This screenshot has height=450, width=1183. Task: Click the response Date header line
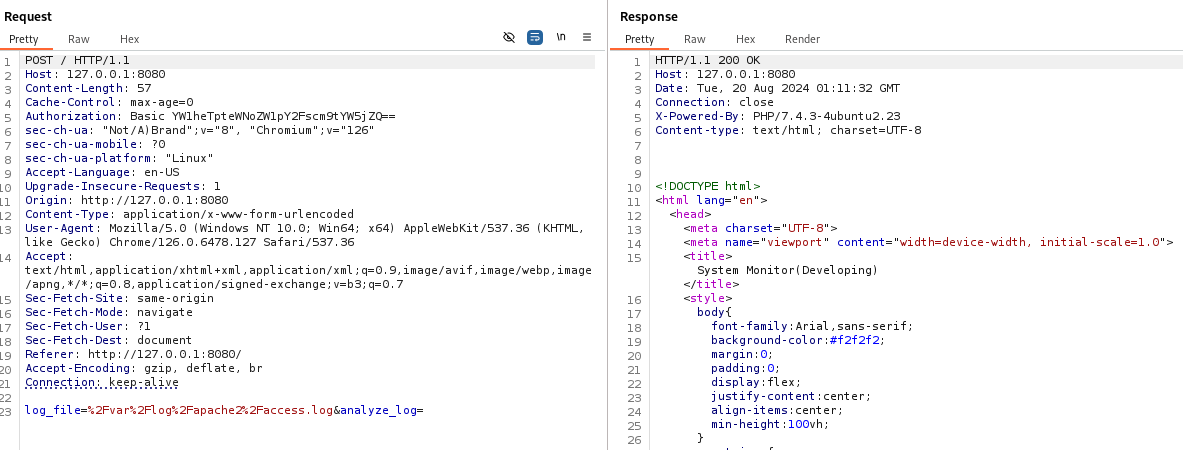[777, 88]
